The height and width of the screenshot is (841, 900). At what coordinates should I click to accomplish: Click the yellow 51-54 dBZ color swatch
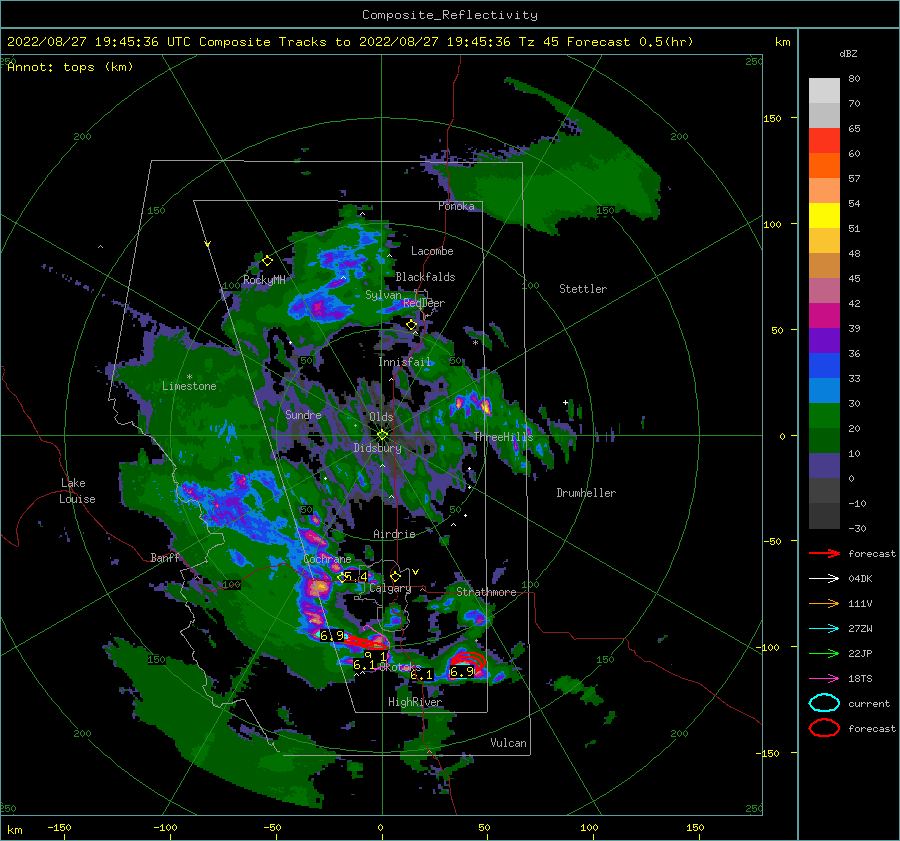coord(824,216)
